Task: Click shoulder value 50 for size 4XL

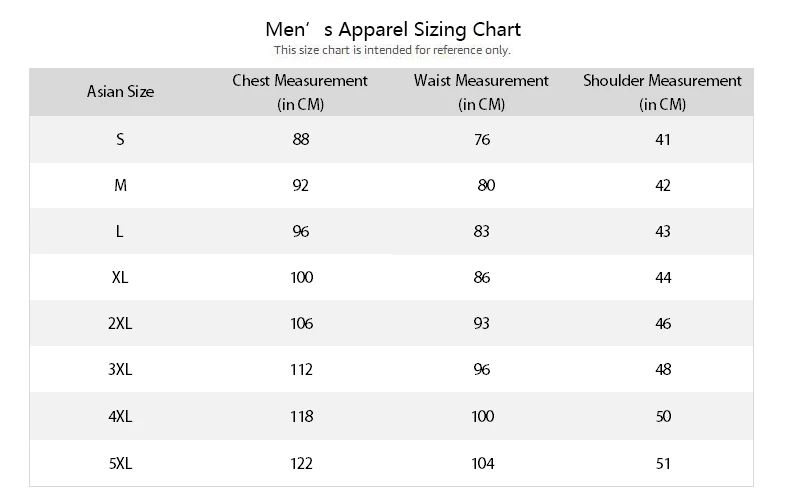Action: (x=663, y=416)
